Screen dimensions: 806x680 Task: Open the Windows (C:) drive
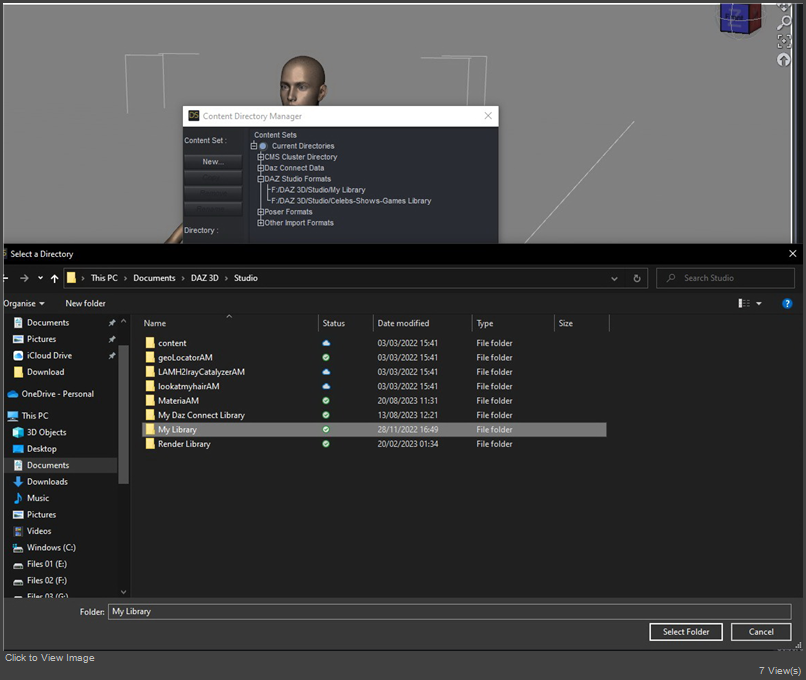(x=51, y=547)
